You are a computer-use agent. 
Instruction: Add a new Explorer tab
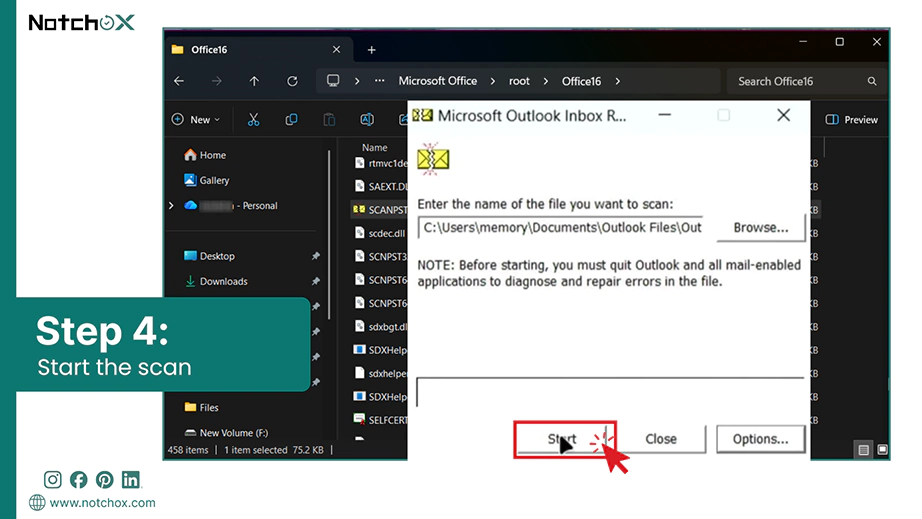[x=372, y=50]
